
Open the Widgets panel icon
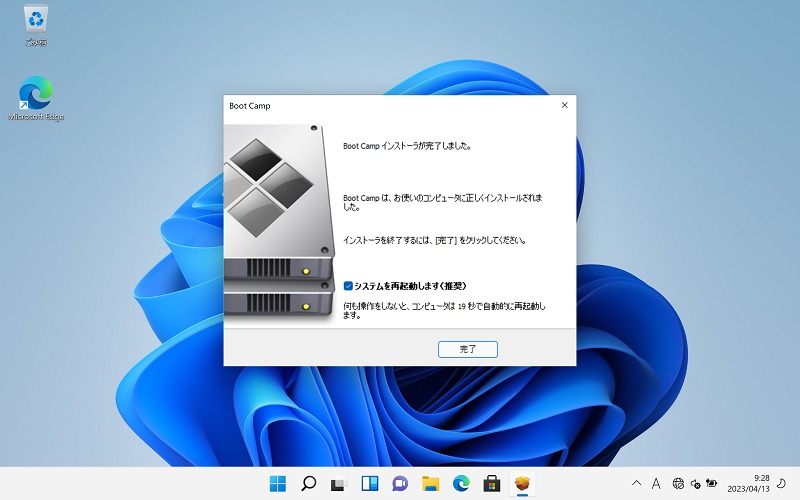(369, 483)
